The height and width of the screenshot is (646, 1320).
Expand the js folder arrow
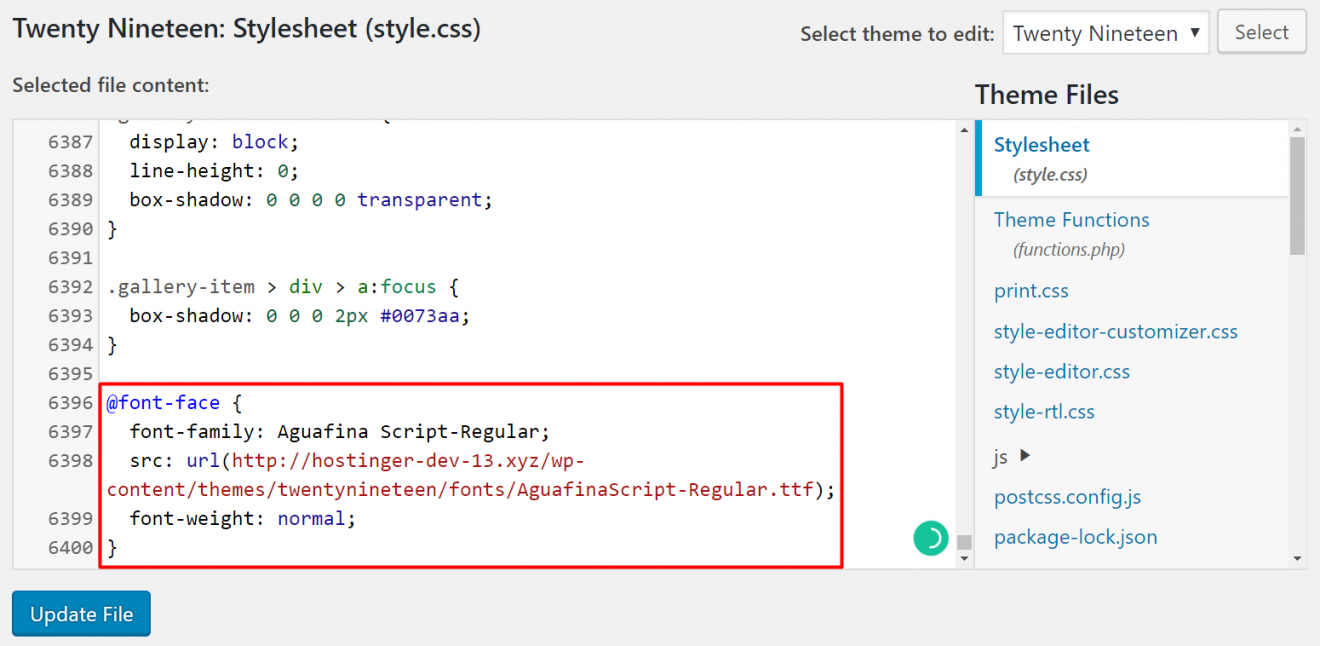point(1024,456)
